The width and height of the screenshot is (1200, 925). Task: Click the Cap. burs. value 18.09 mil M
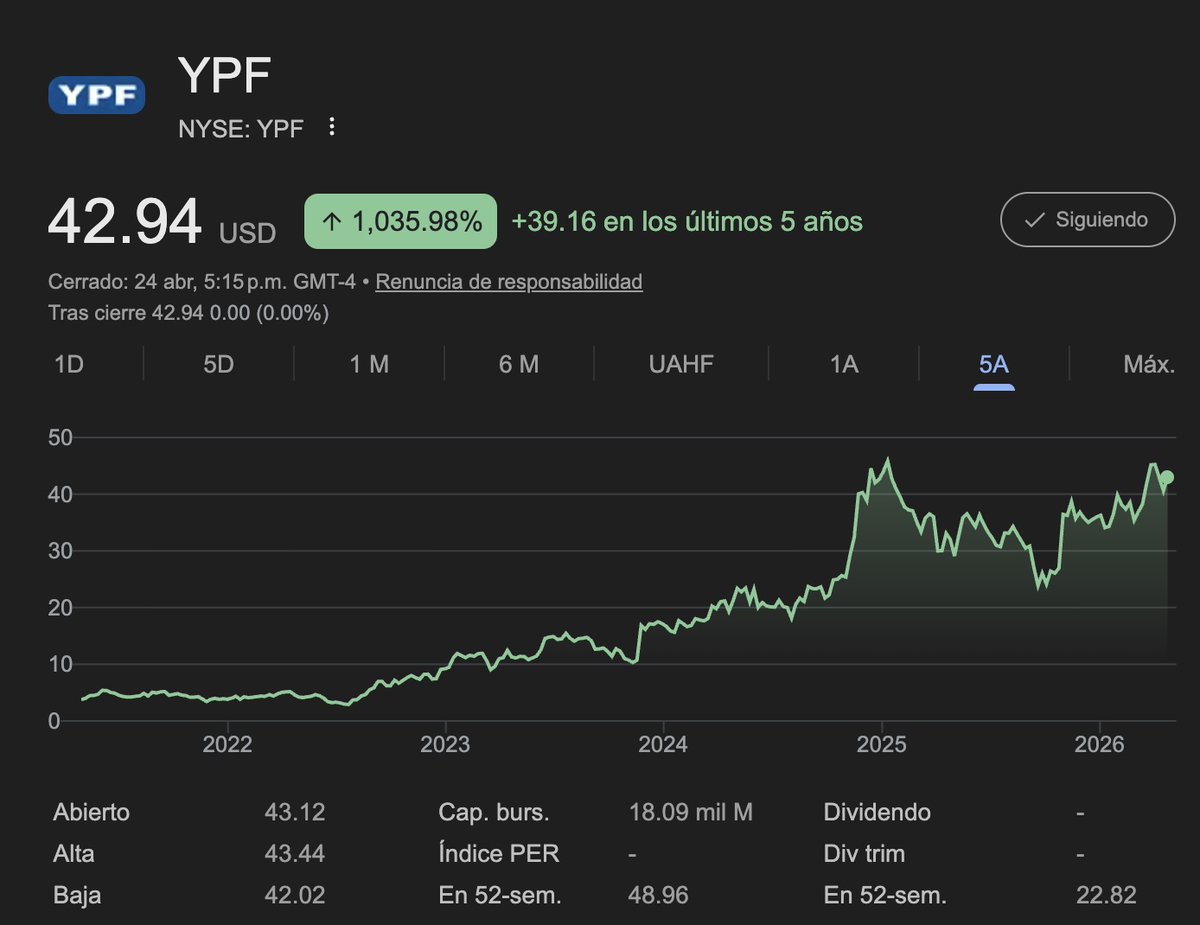pyautogui.click(x=691, y=813)
